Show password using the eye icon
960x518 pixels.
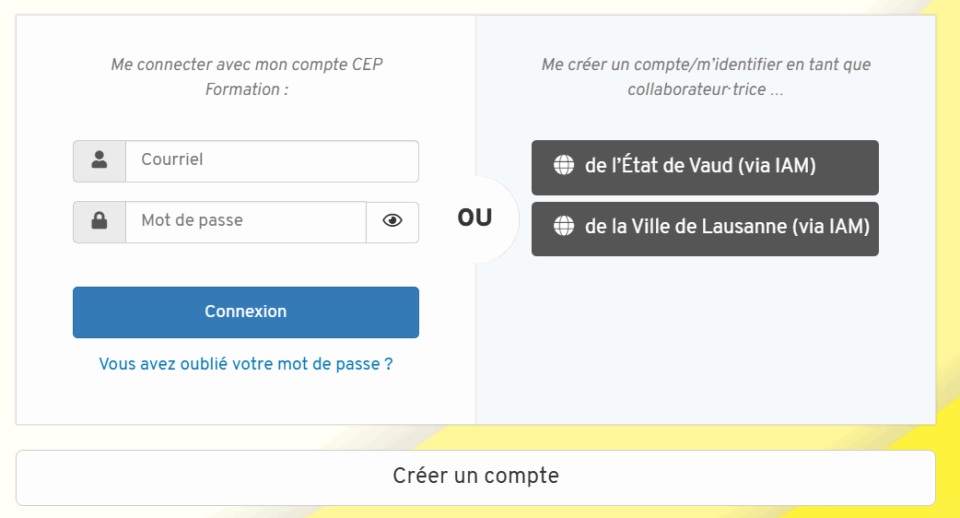click(x=392, y=222)
